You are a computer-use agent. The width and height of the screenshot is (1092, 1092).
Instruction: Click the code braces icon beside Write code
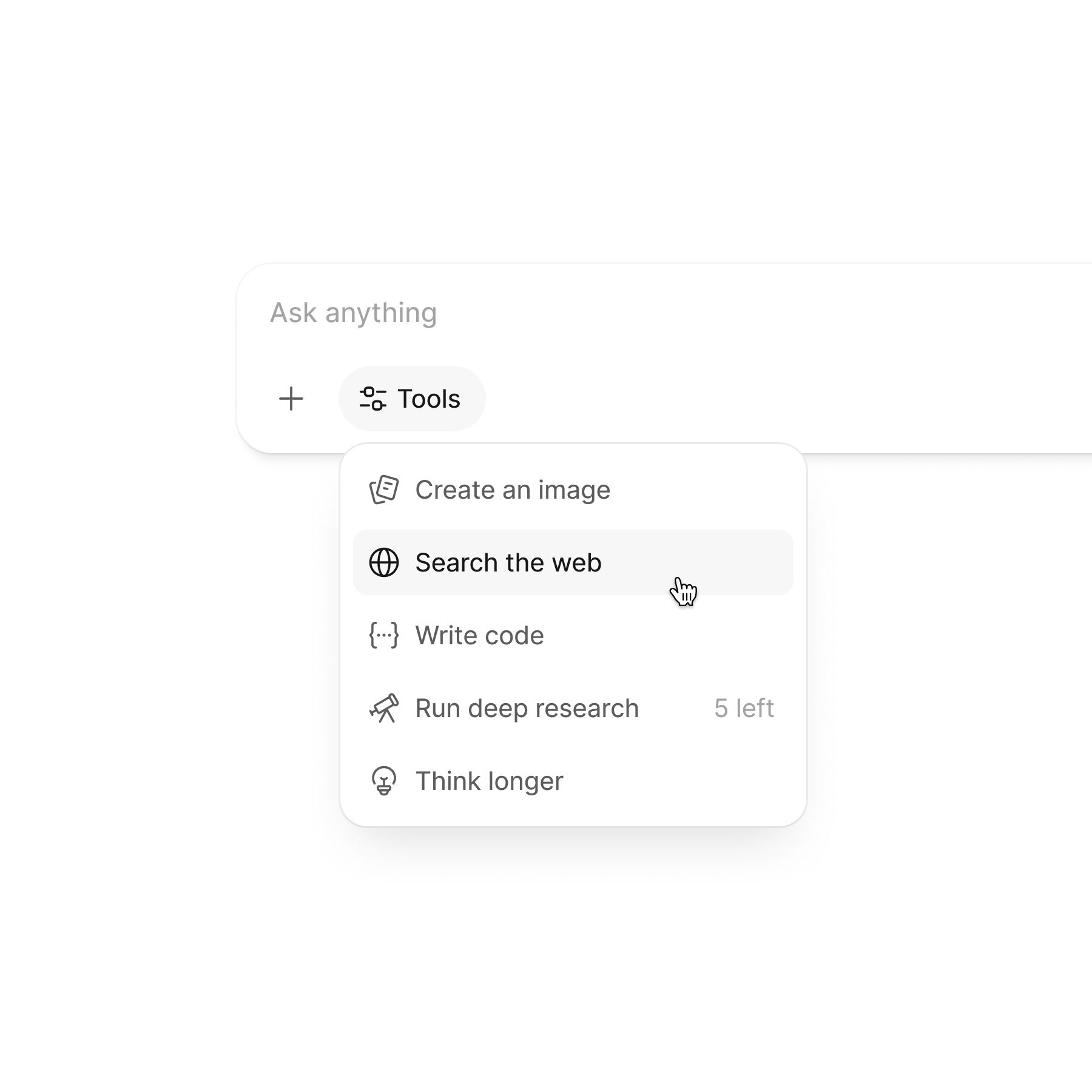(x=384, y=635)
